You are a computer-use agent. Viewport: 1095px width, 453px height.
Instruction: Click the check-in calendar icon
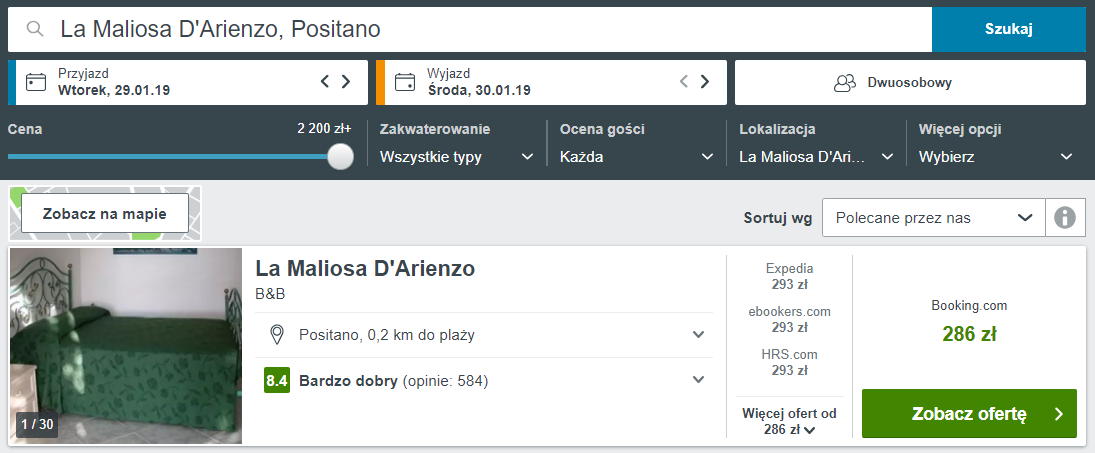coord(36,82)
